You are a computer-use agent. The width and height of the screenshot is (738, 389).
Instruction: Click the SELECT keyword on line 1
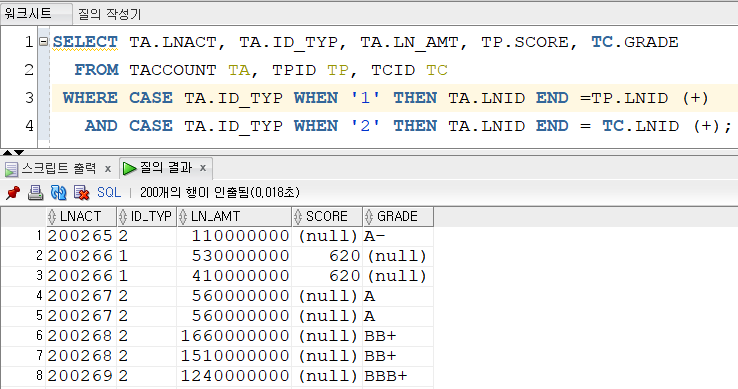pyautogui.click(x=85, y=42)
